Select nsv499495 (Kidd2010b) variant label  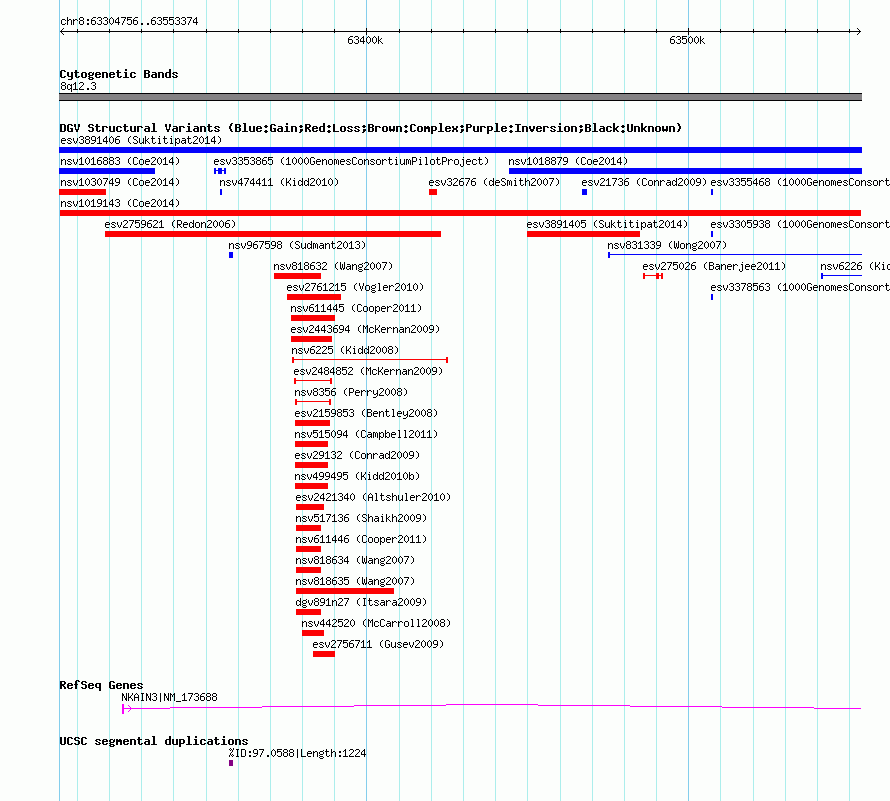point(357,476)
